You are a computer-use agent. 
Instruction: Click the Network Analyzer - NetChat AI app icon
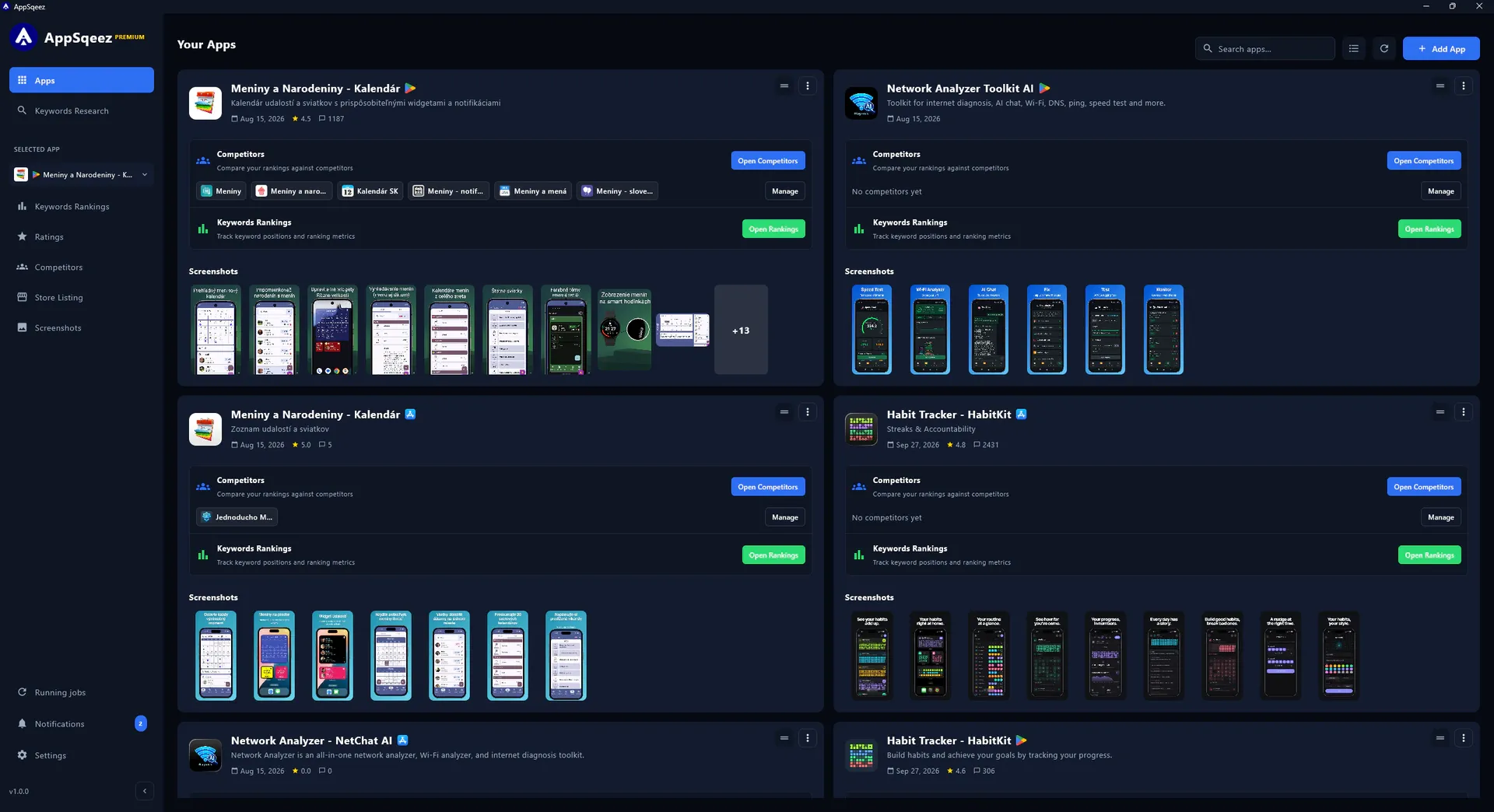pyautogui.click(x=205, y=755)
